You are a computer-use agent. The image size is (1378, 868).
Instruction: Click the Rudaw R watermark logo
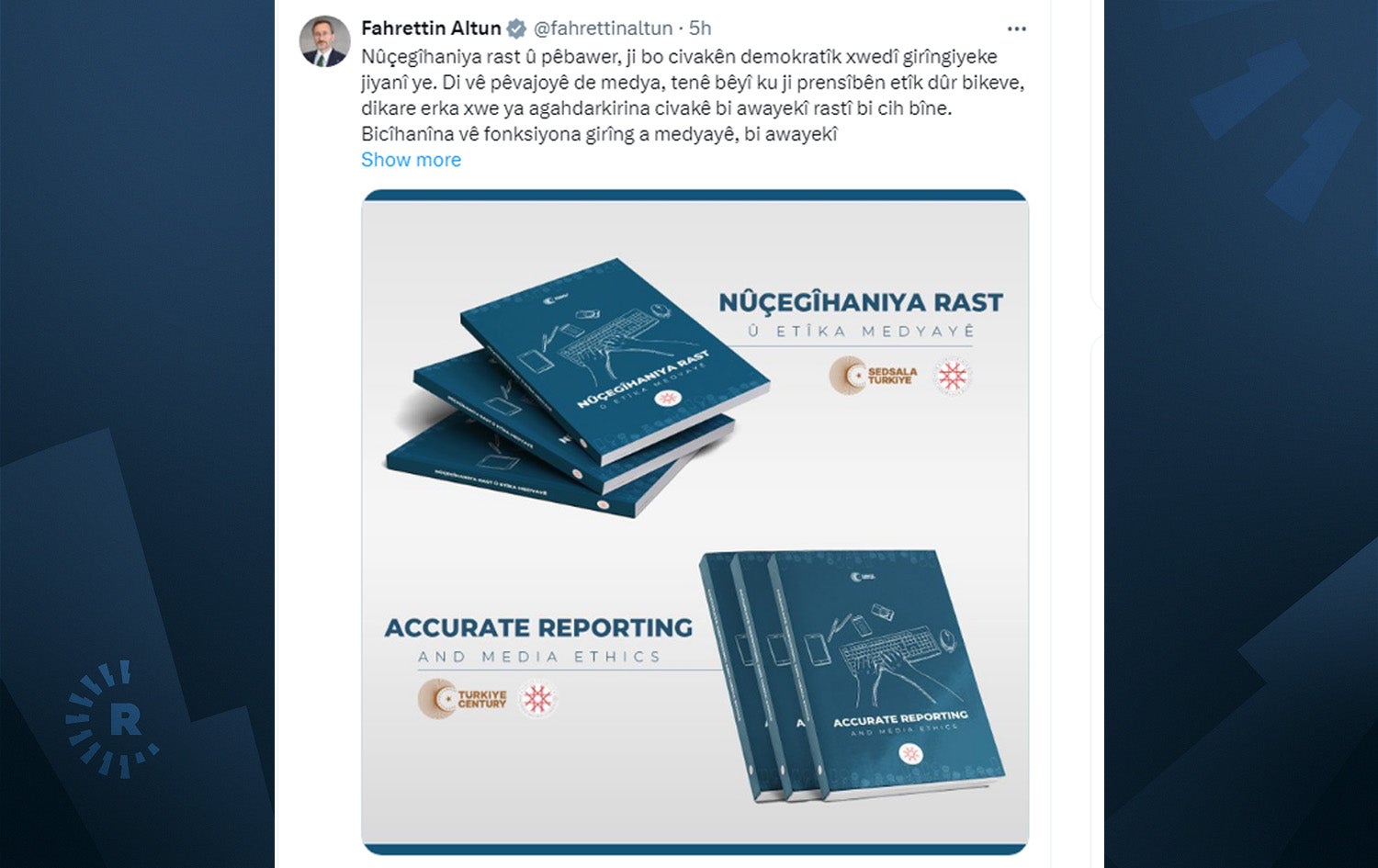point(115,719)
